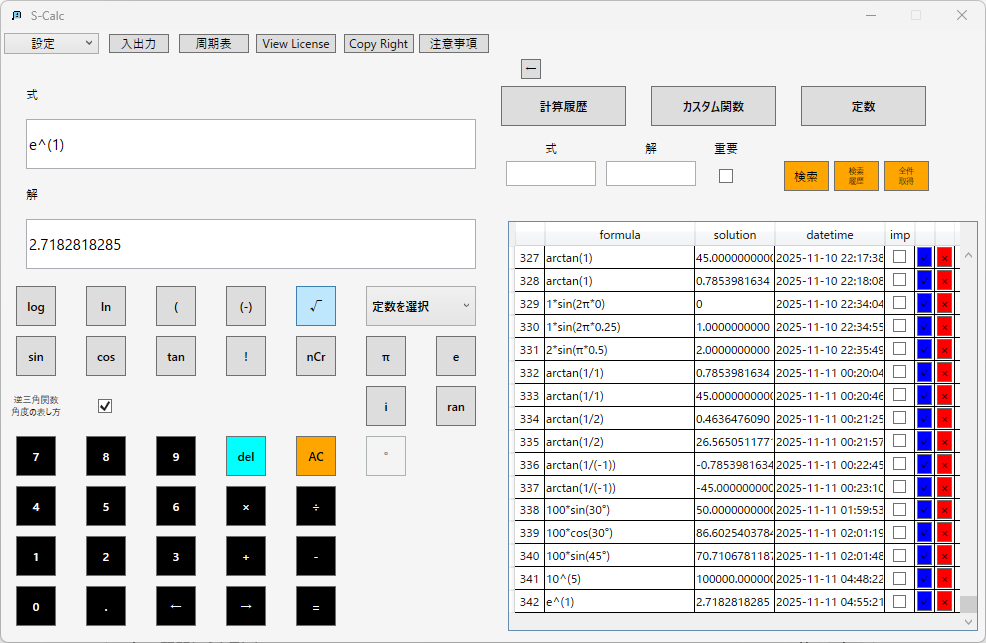Collapse the history panel with the minus button
986x643 pixels.
[x=531, y=68]
